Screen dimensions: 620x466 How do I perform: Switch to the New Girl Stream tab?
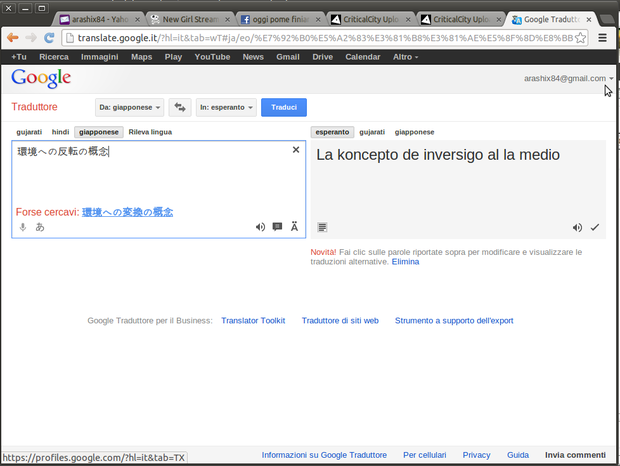coord(190,19)
